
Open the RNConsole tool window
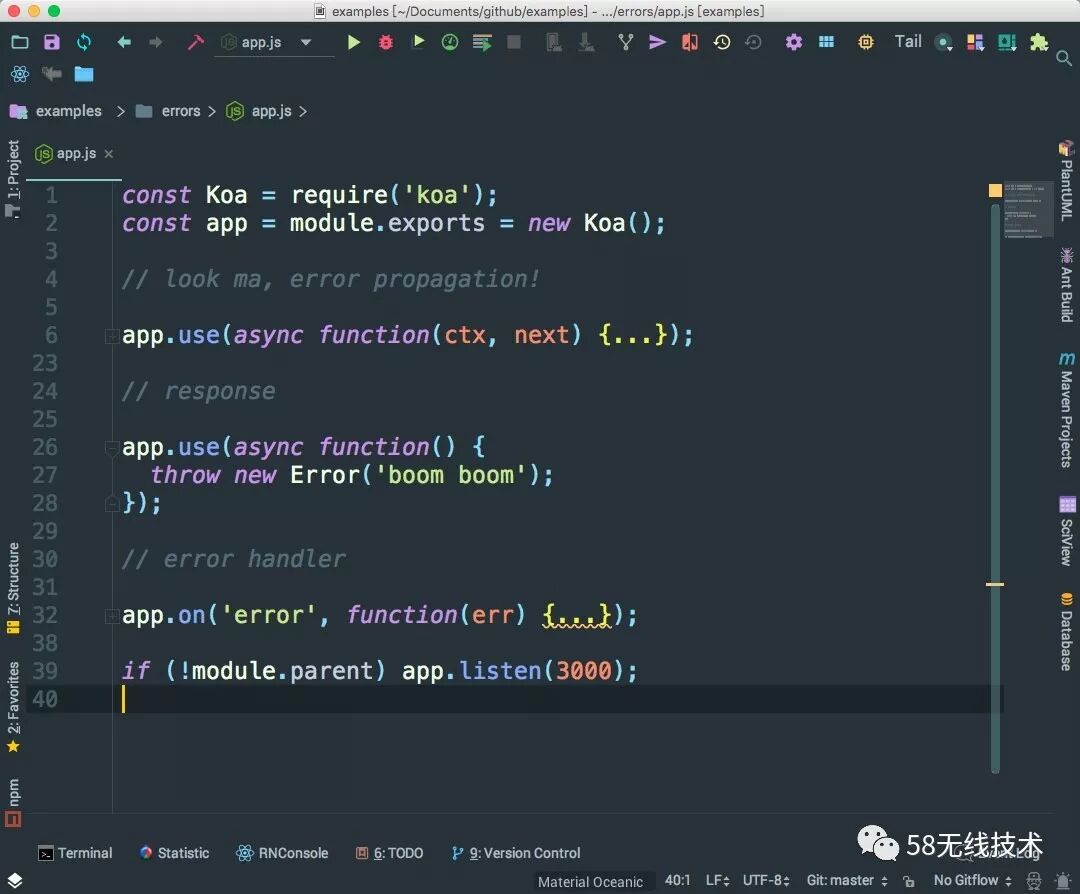(282, 853)
